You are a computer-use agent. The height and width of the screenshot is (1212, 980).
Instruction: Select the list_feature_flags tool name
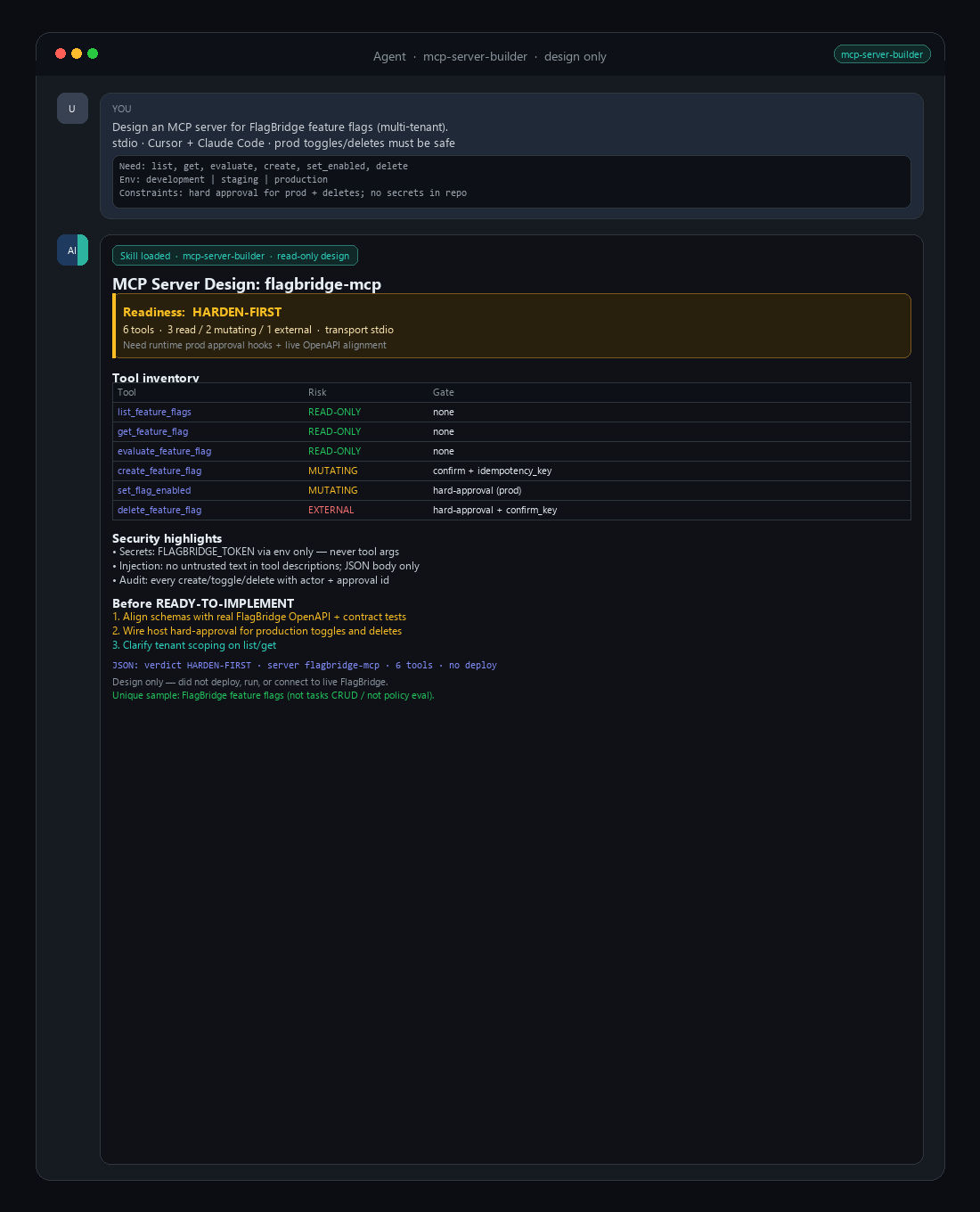point(154,412)
